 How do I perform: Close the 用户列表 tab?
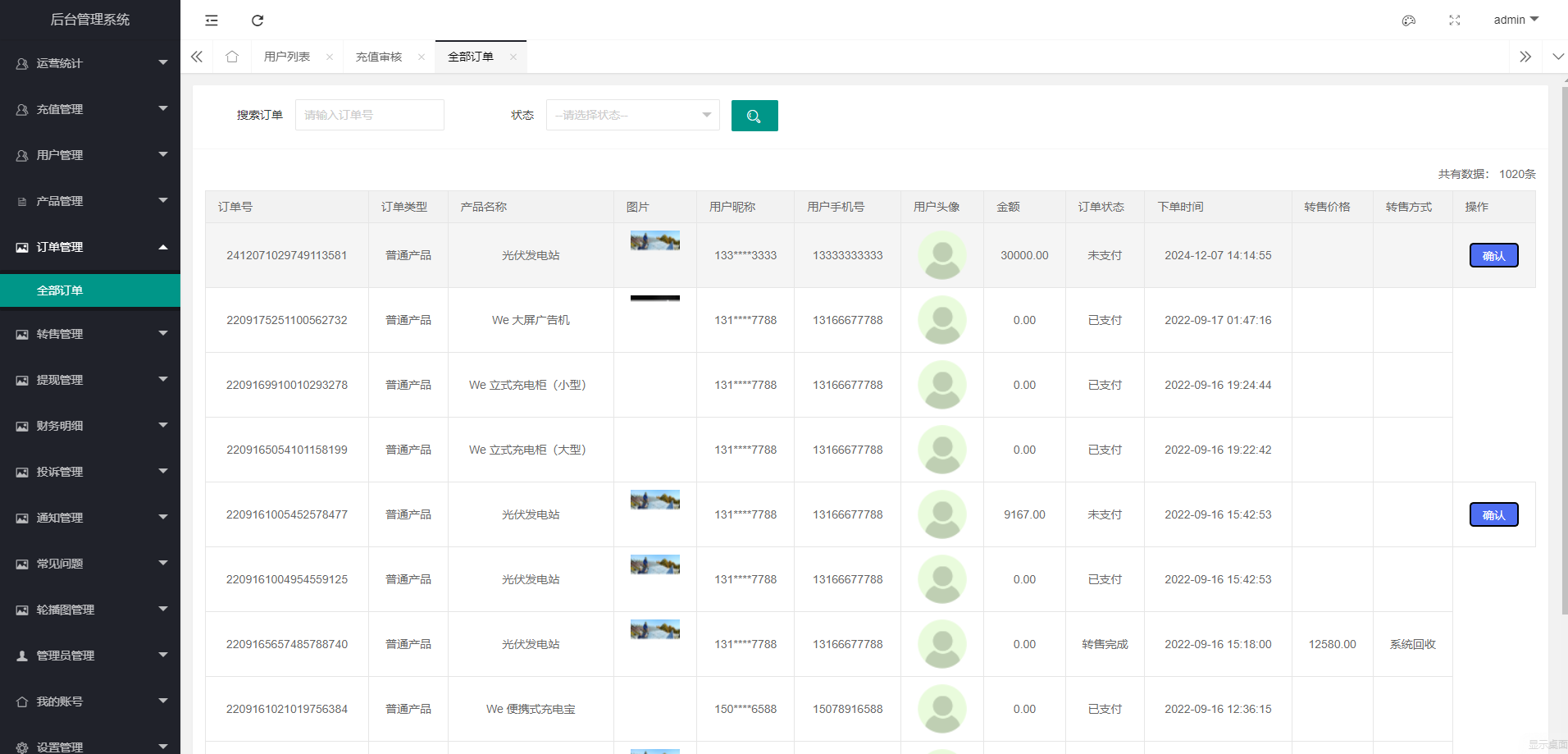330,57
